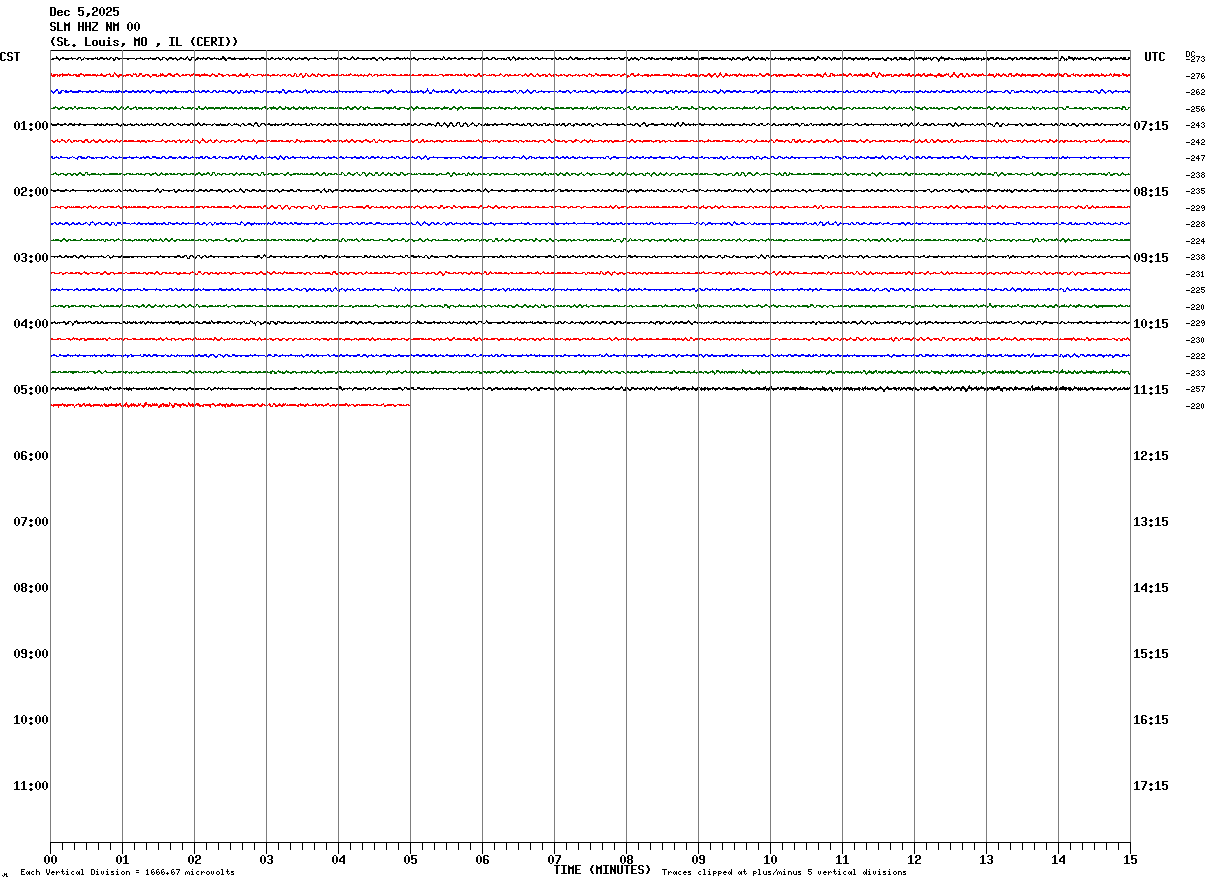Select the 08:00 CST time label

click(x=31, y=588)
